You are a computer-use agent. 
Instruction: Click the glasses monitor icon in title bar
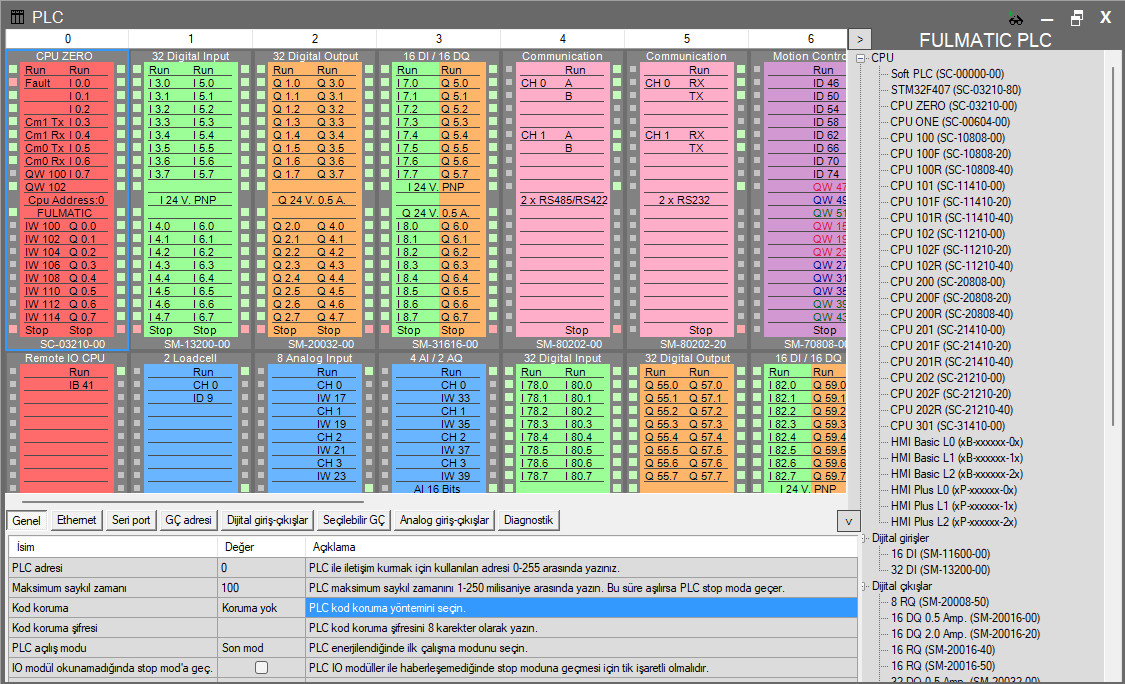point(1015,18)
